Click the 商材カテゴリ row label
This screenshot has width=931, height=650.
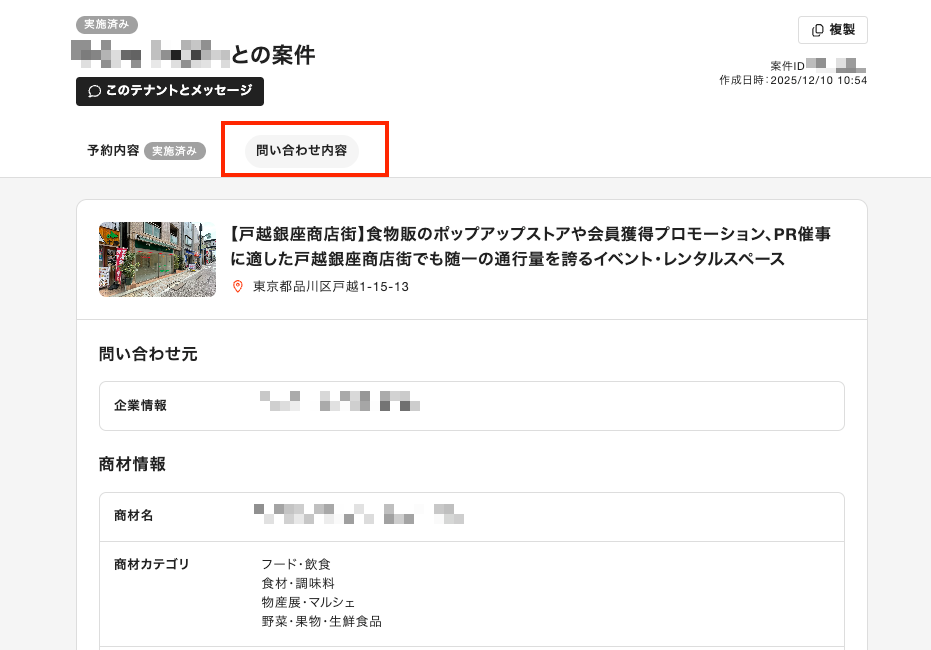(151, 564)
